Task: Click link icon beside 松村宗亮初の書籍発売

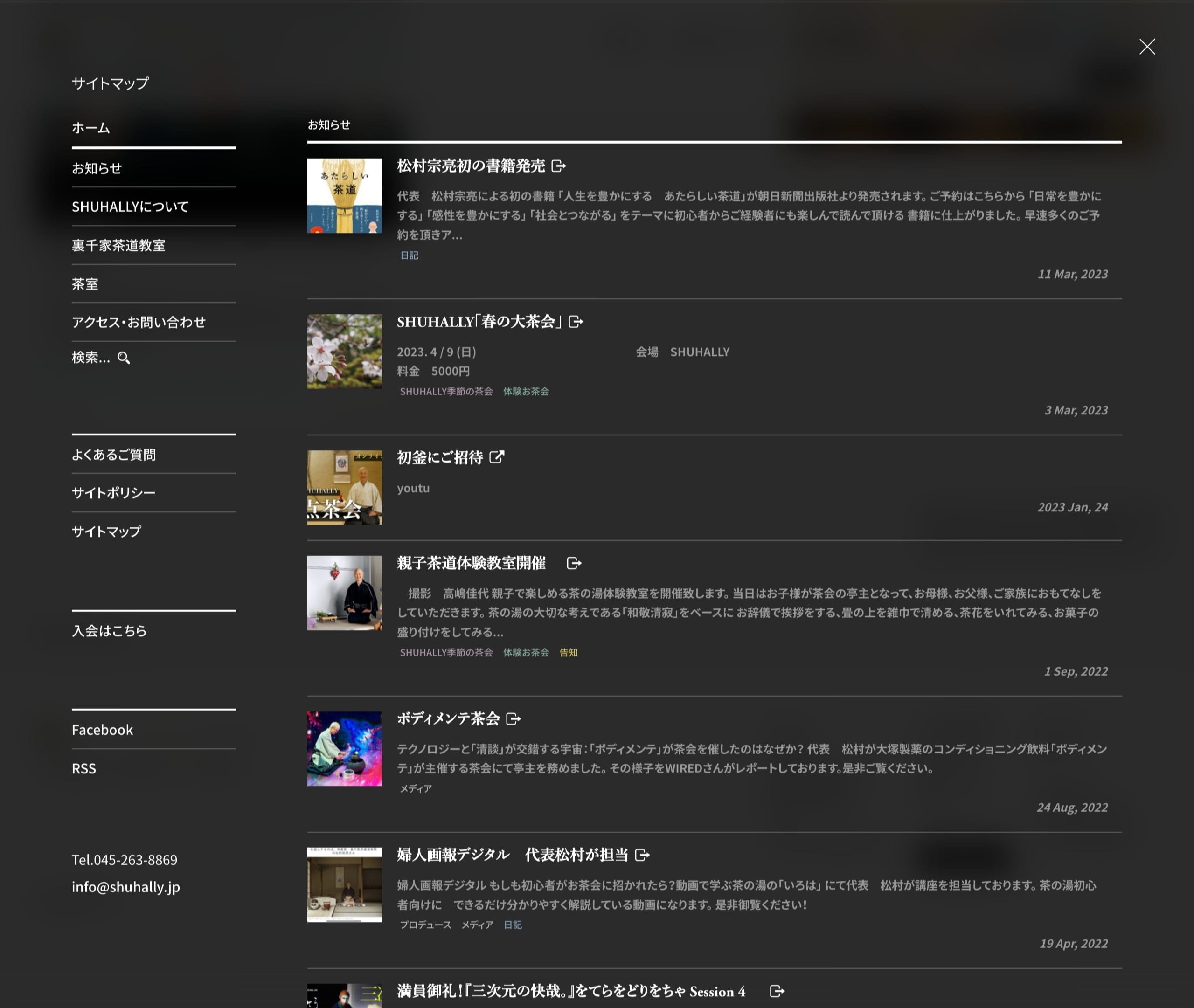Action: 558,166
